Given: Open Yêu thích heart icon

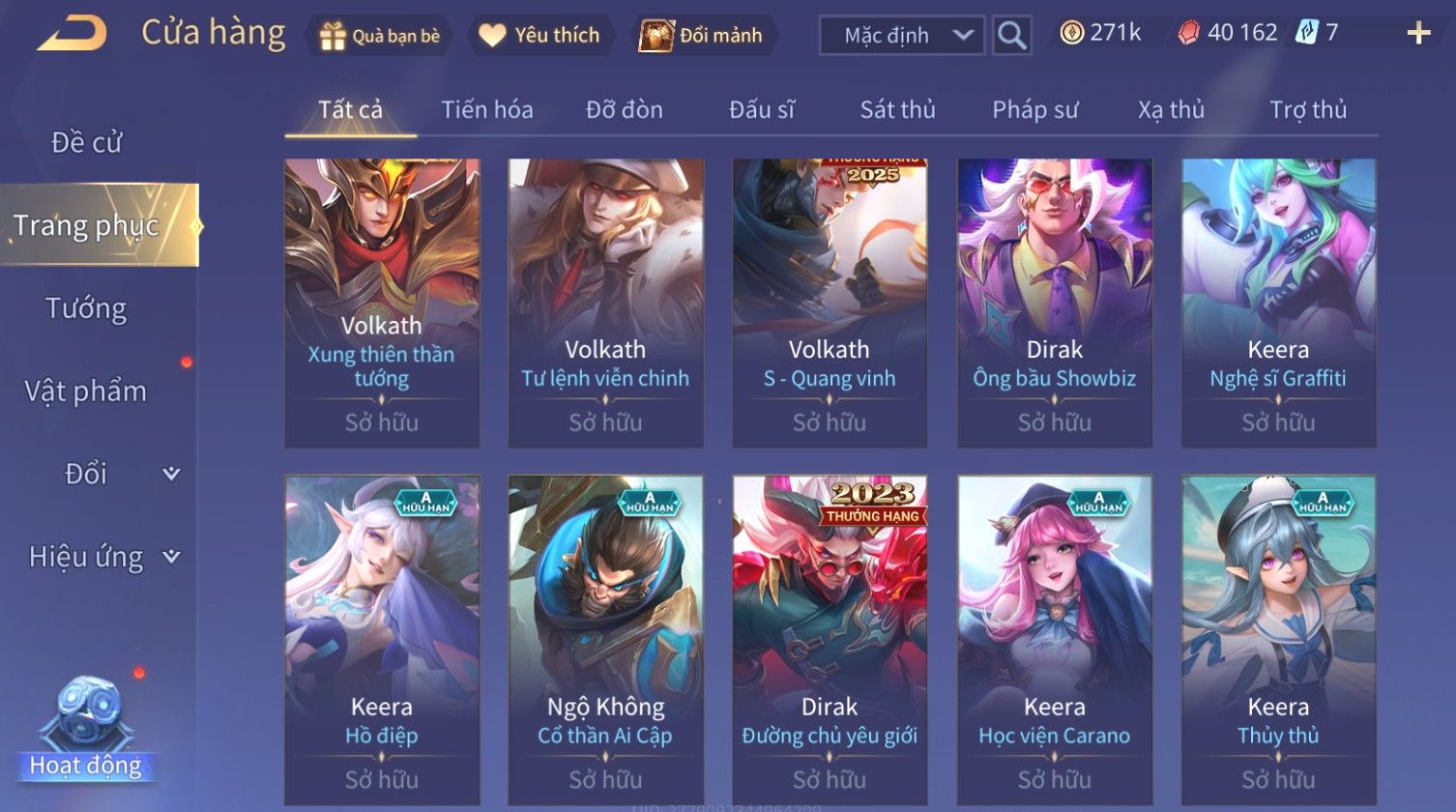Looking at the screenshot, I should 492,36.
